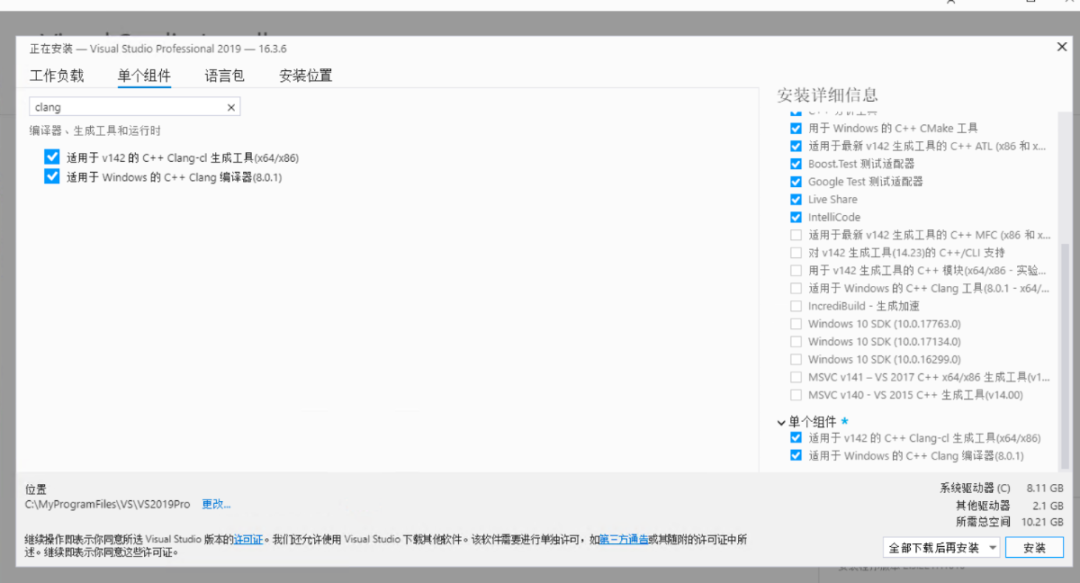
Task: Open the 全部下载后再安装 dropdown arrow
Action: tap(993, 549)
